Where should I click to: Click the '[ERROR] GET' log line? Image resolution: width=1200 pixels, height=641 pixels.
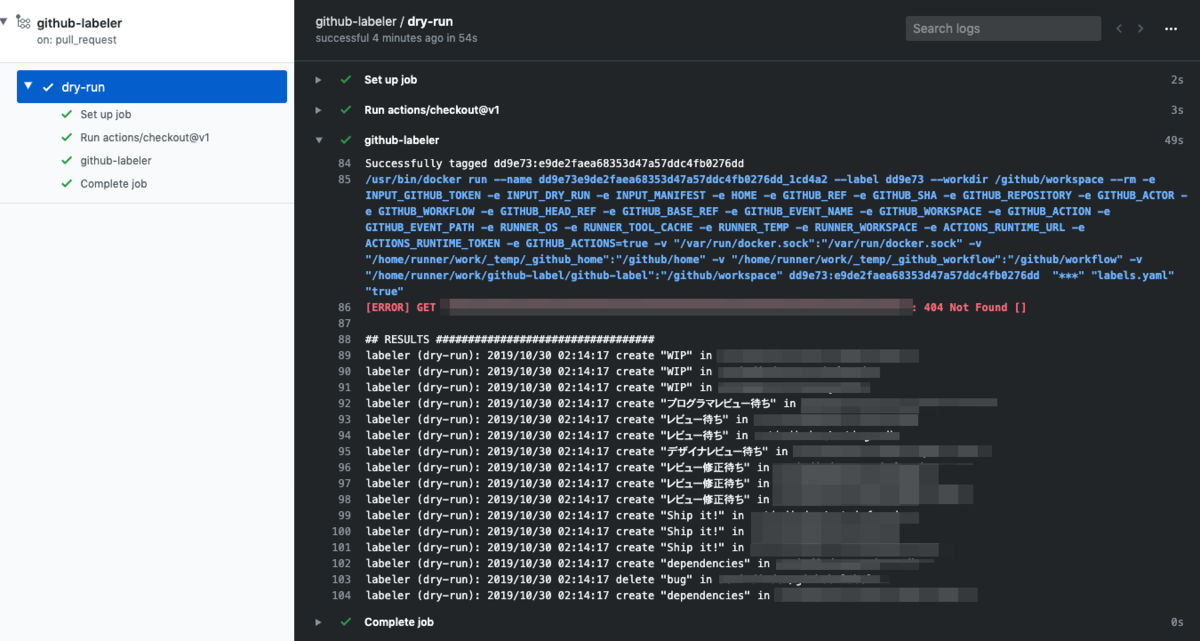coord(696,307)
